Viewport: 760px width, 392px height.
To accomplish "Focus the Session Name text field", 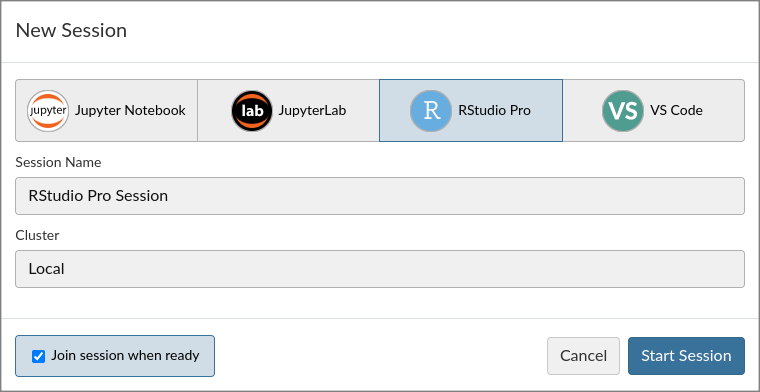I will (x=380, y=196).
